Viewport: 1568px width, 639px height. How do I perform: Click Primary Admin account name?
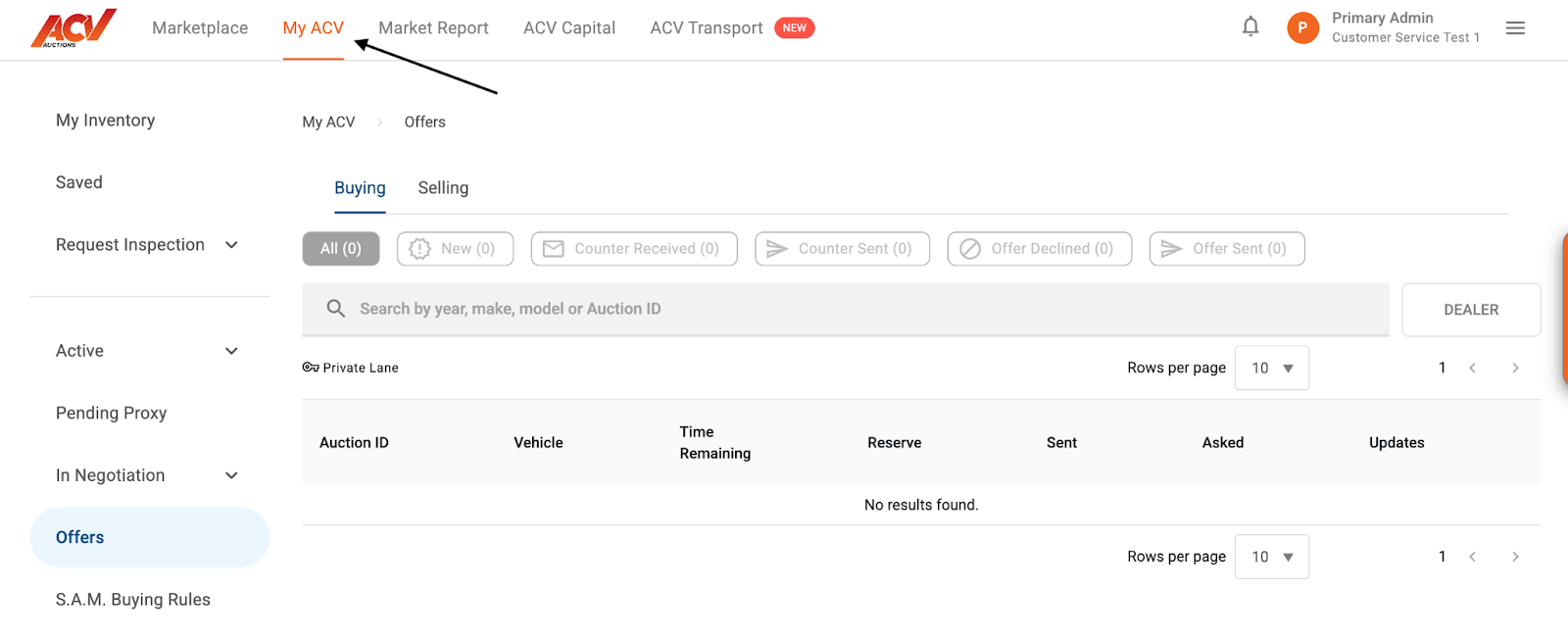(x=1383, y=18)
